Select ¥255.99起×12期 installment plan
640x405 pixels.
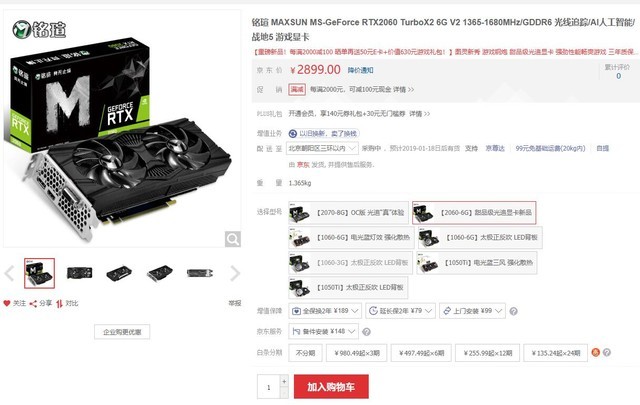click(488, 353)
